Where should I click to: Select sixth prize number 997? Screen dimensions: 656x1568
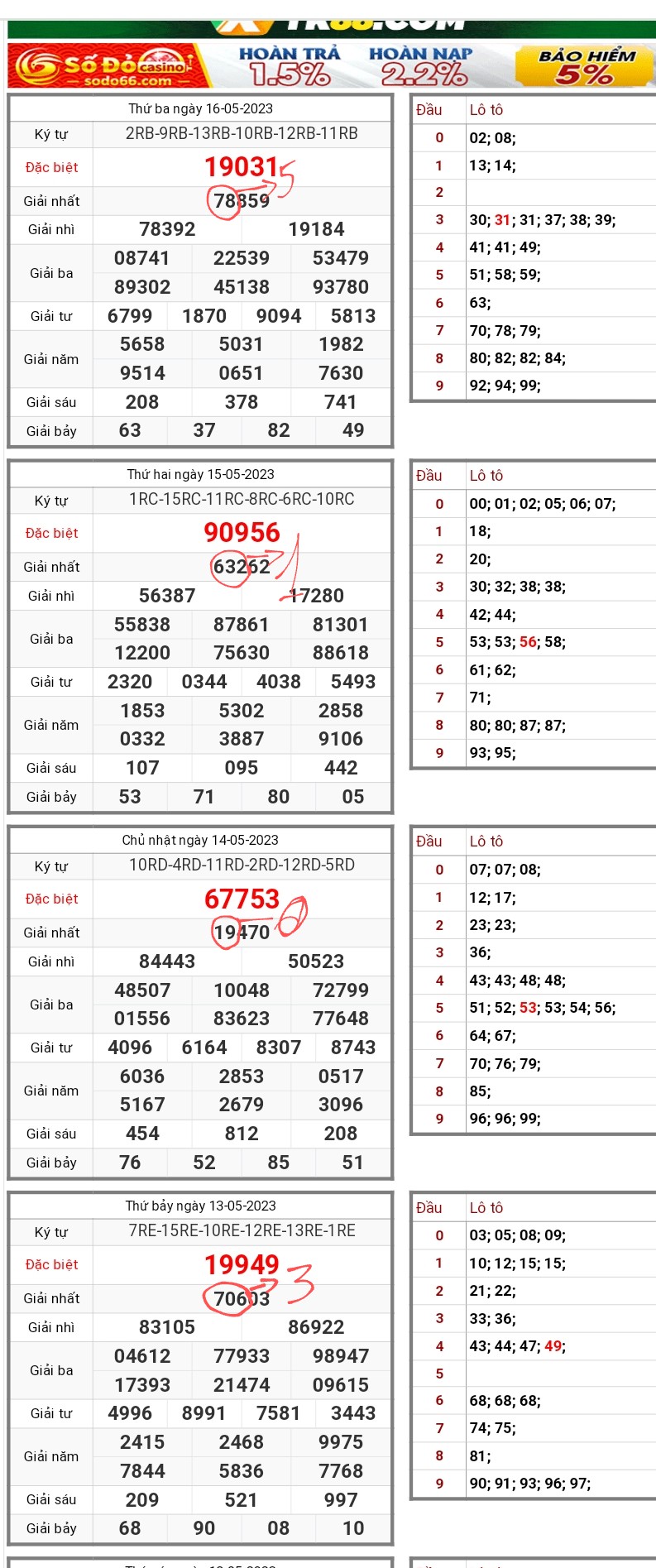(x=341, y=1500)
